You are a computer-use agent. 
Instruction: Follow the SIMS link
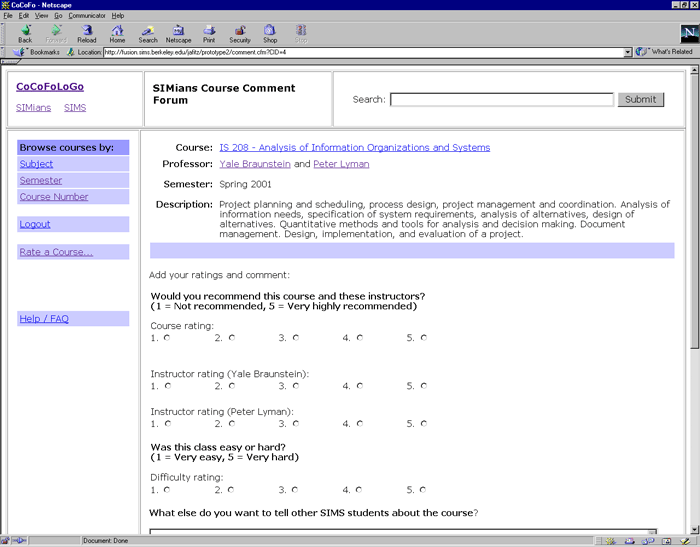point(75,108)
